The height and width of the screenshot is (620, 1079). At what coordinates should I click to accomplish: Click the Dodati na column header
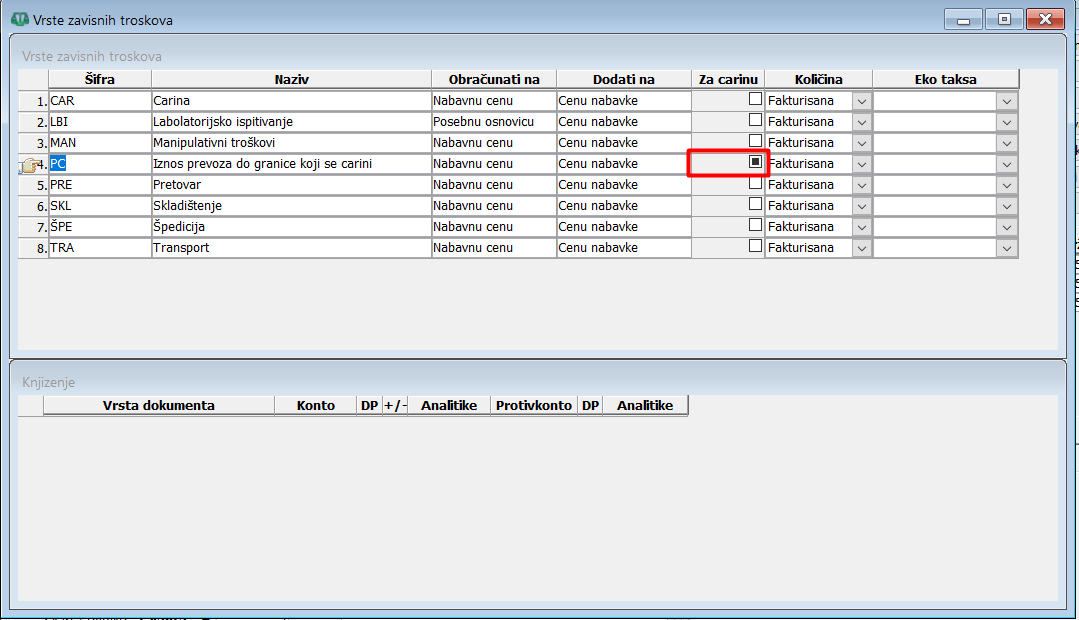tap(623, 79)
